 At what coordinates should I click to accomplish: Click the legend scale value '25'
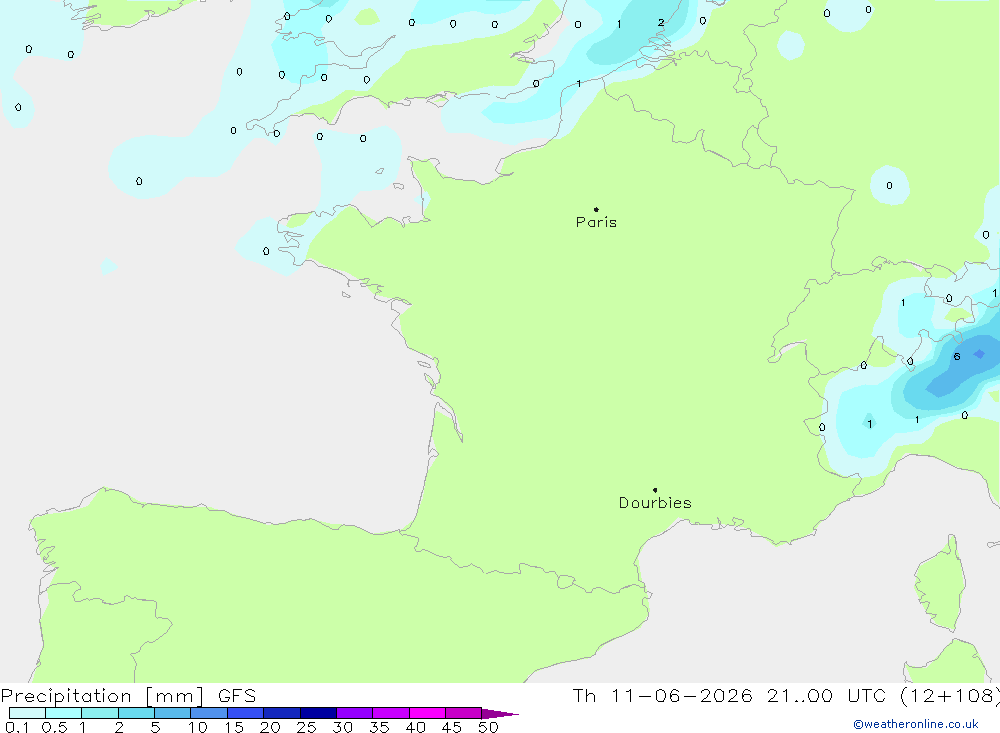coord(307,727)
